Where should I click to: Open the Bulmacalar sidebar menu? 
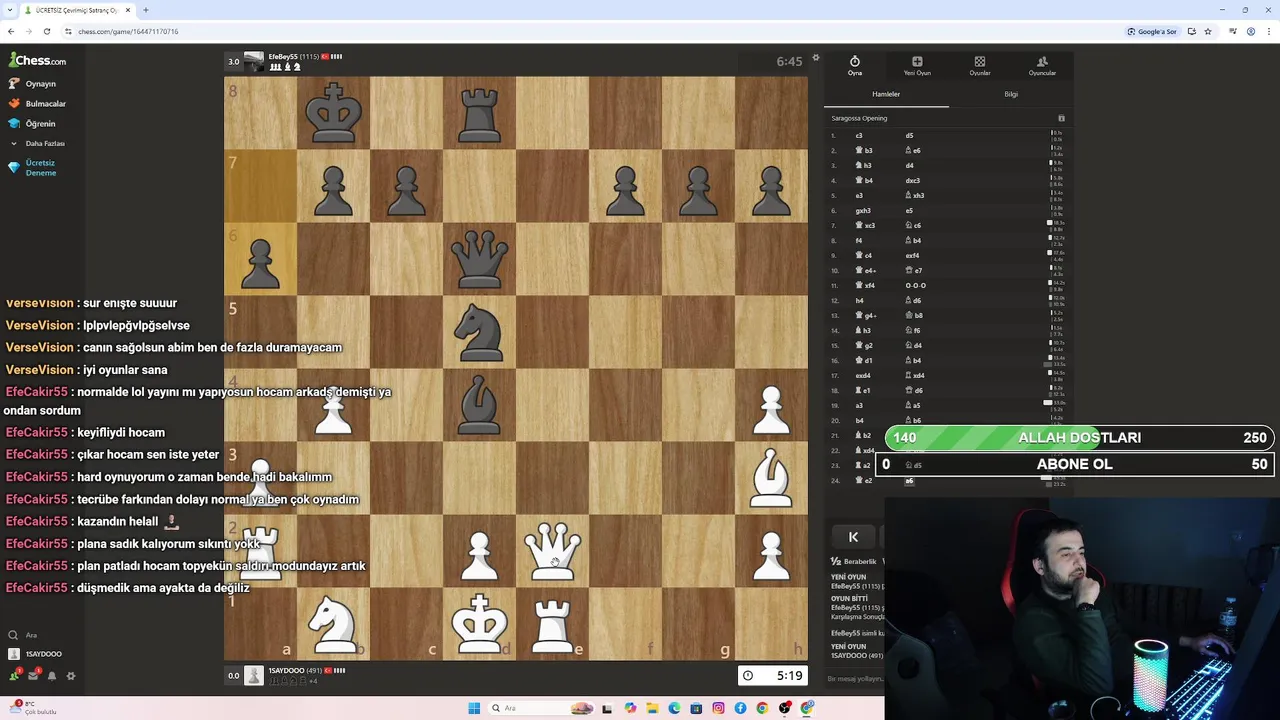tap(37, 104)
